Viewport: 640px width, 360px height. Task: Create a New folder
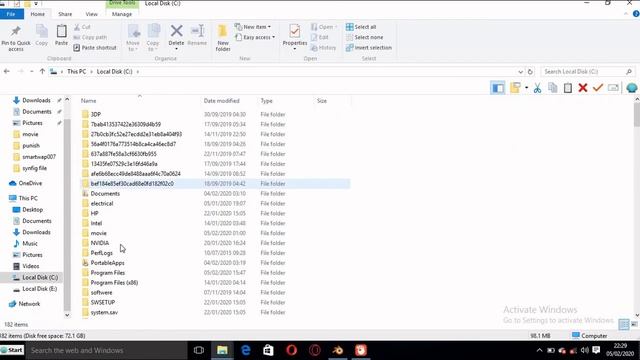click(x=223, y=38)
